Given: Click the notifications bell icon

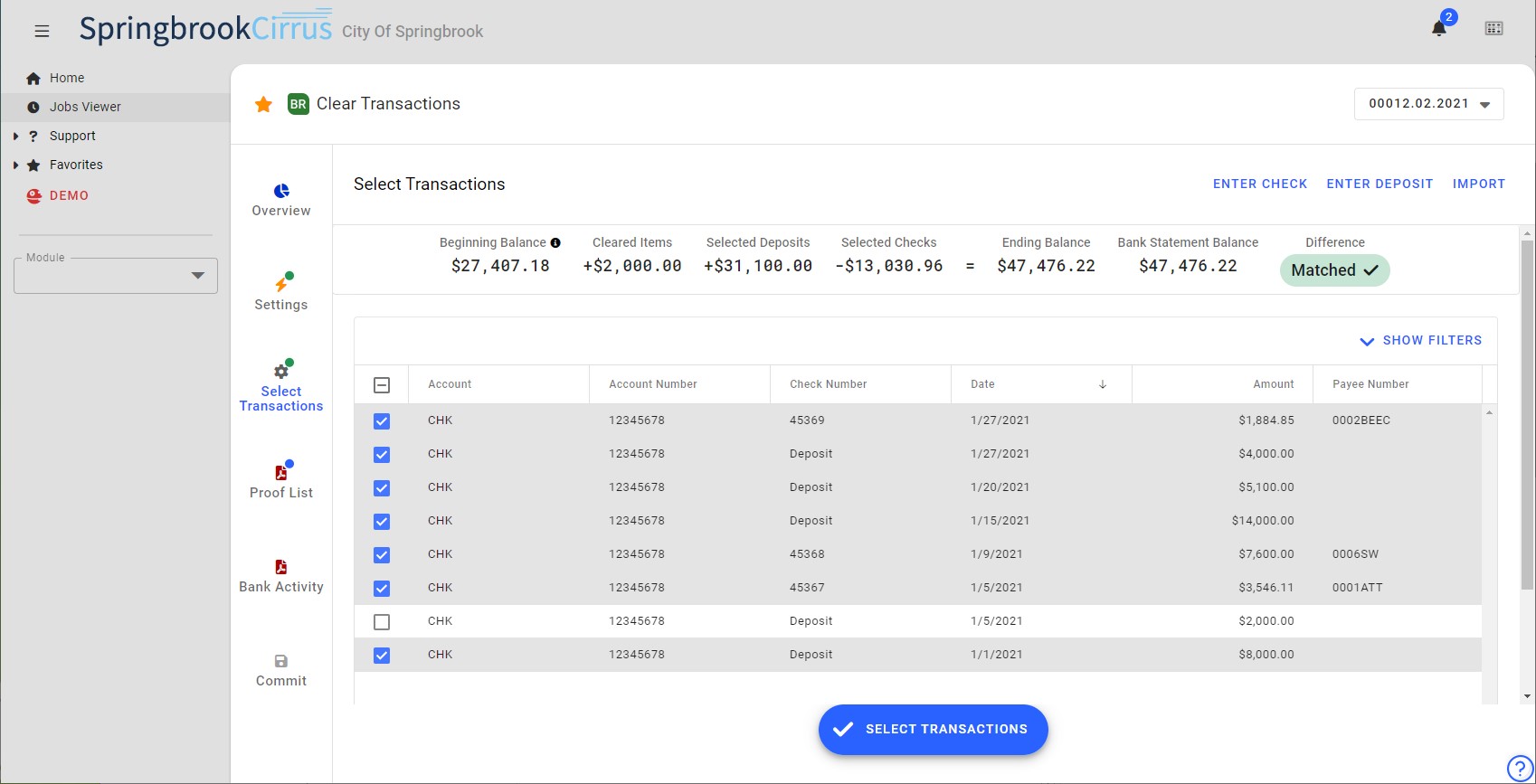Looking at the screenshot, I should point(1438,28).
